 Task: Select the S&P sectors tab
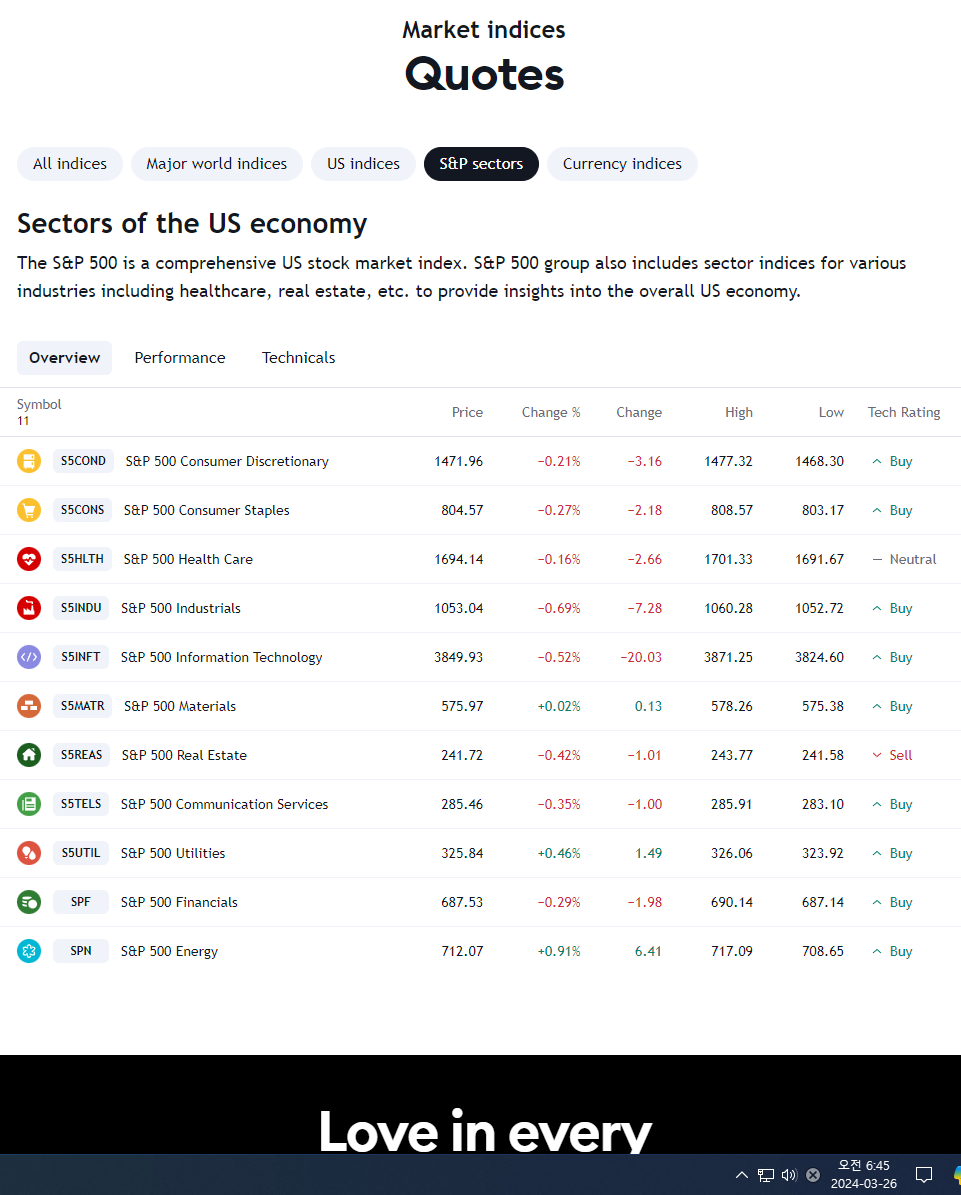coord(481,164)
